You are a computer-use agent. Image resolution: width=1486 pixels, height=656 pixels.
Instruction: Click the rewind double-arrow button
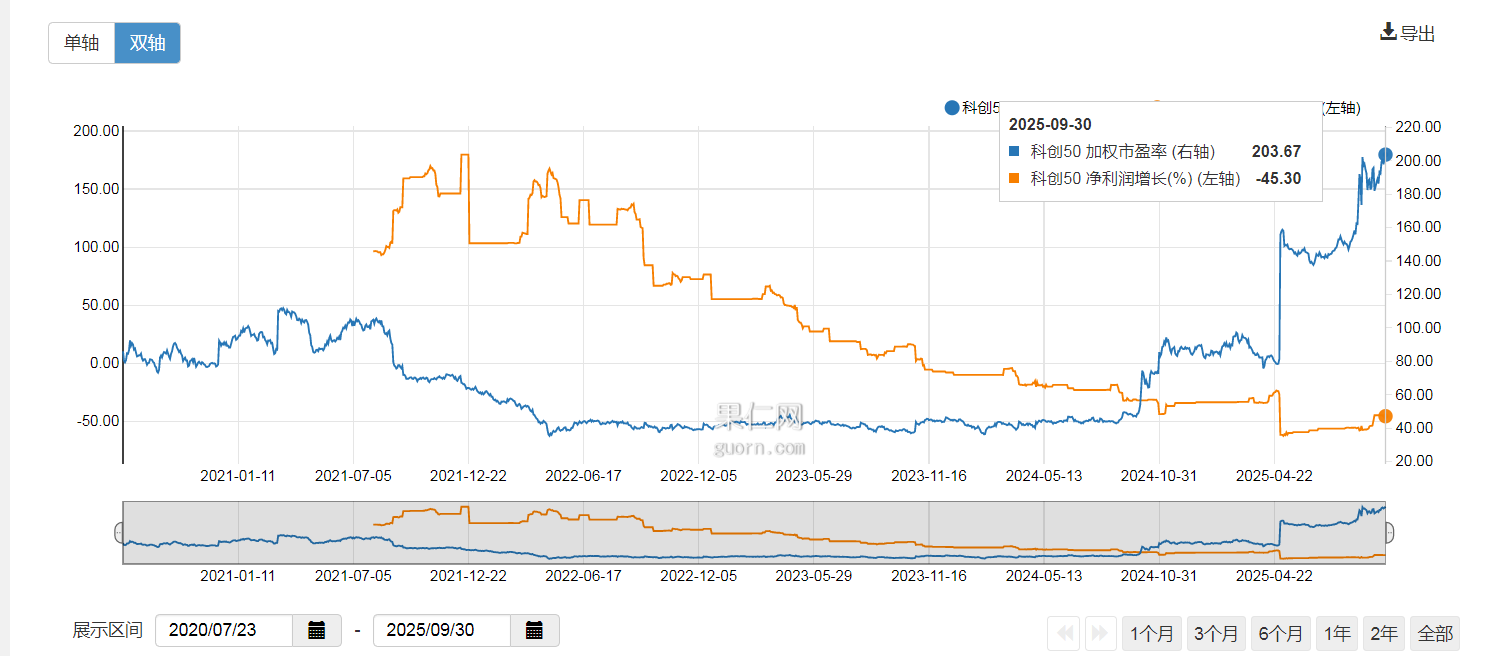click(1065, 633)
